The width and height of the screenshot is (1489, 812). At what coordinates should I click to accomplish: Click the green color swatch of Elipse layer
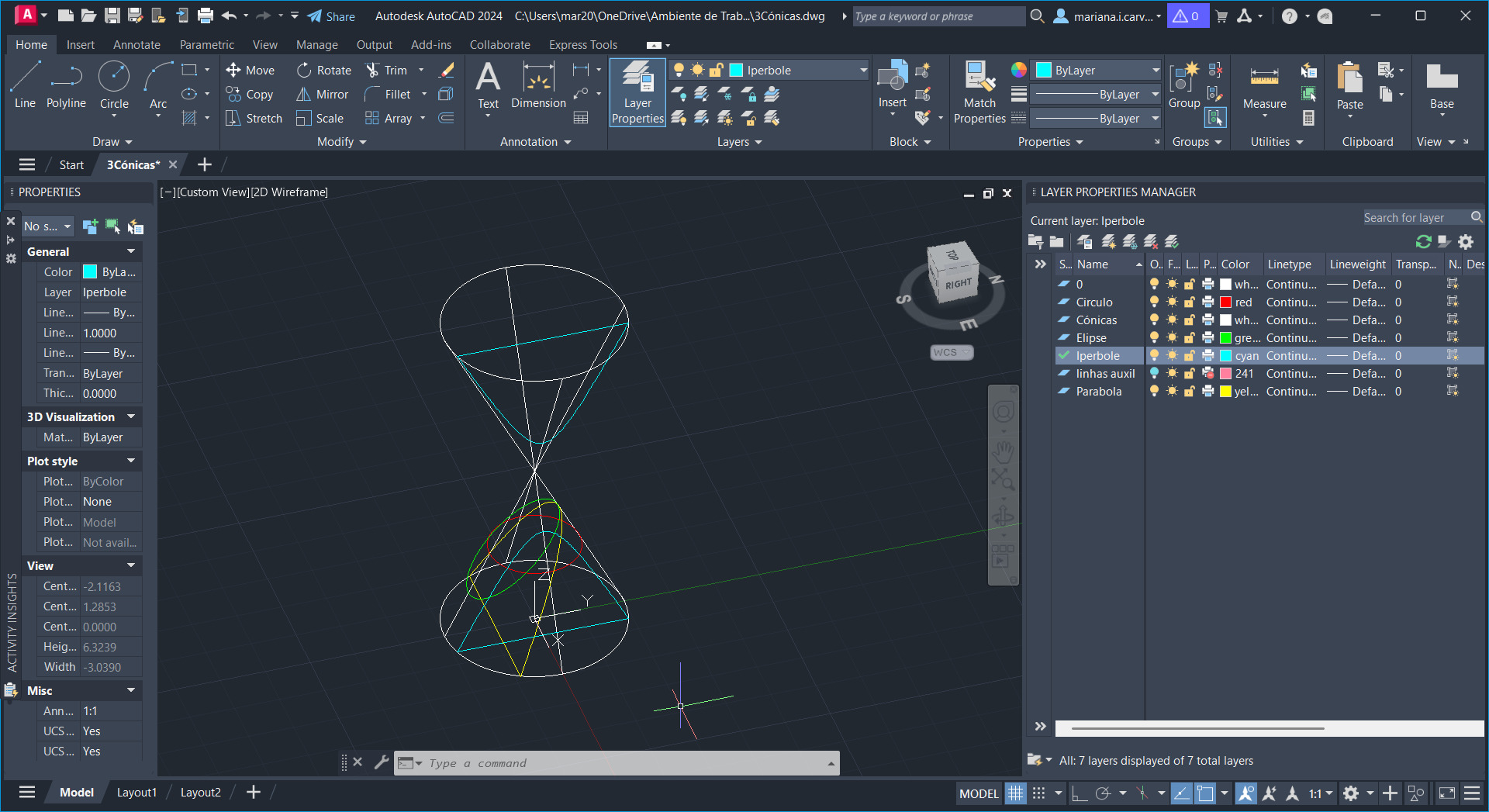[1226, 338]
